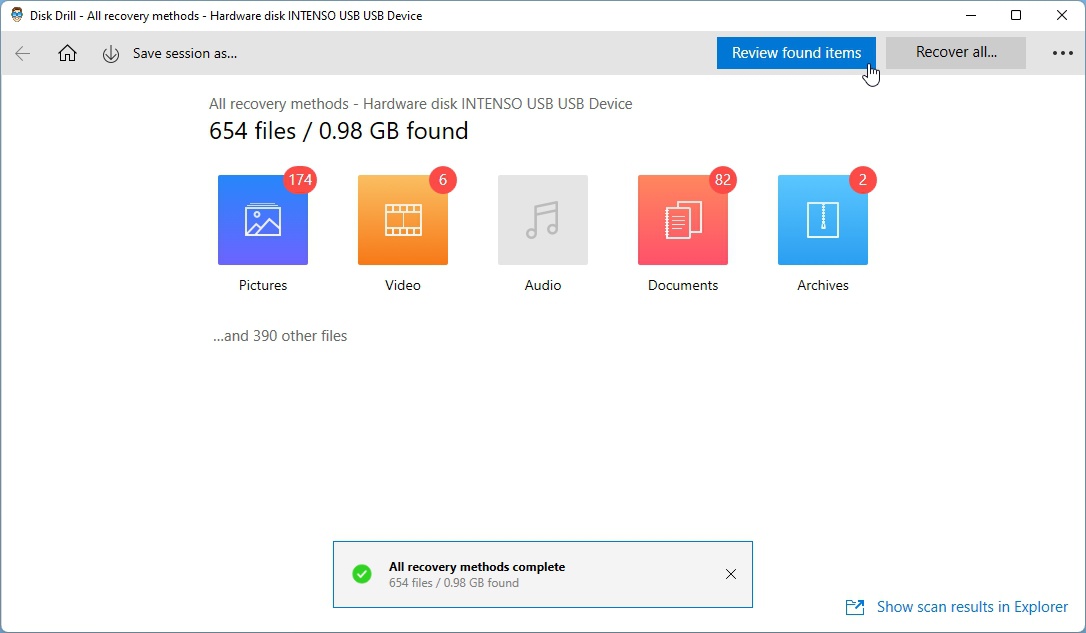Click the save session download icon
Viewport: 1086px width, 633px height.
pos(111,54)
